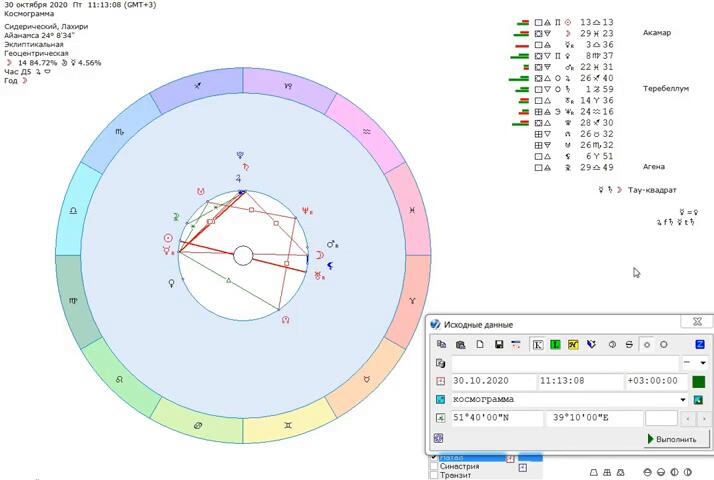714x480 pixels.
Task: Expand the dropdown next to the name field
Action: (x=702, y=363)
